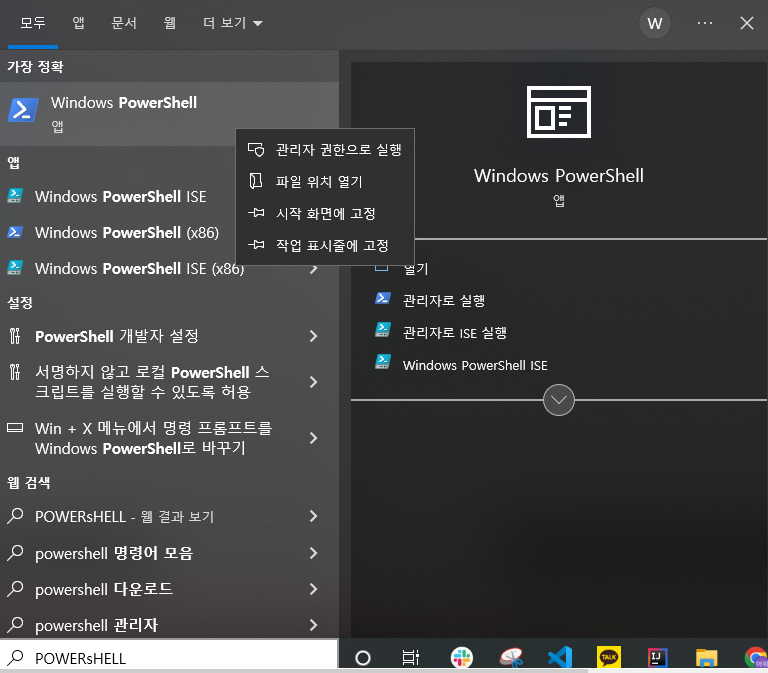Click the search magnifier icon beside powershell 명령어 모음
Viewport: 768px width, 673px height.
pyautogui.click(x=15, y=553)
